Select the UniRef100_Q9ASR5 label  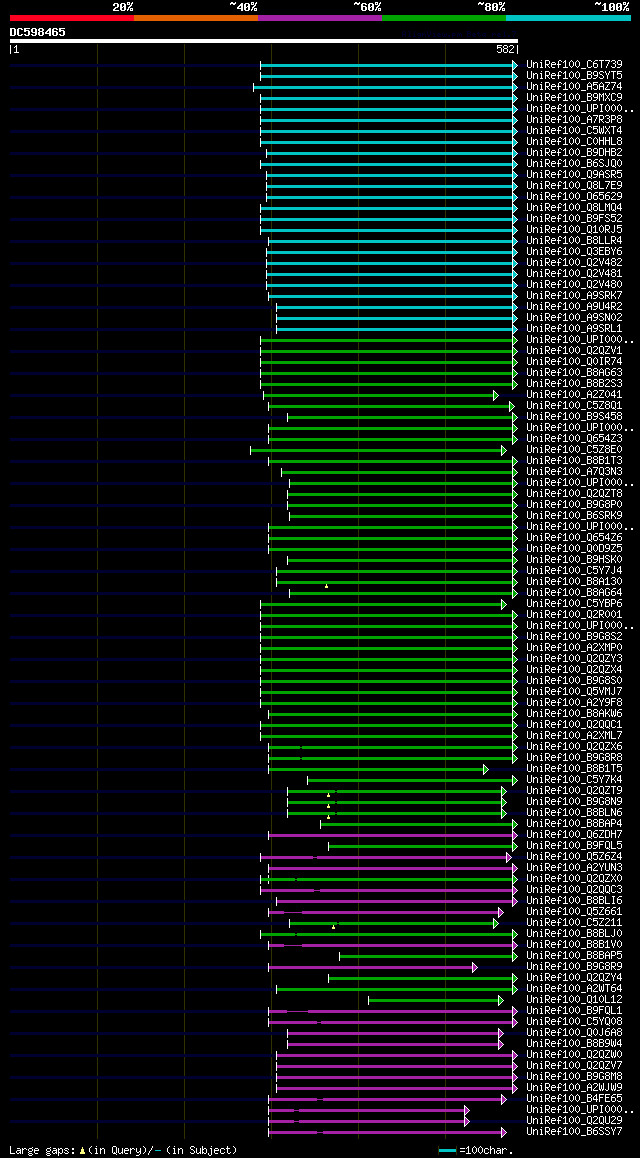[574, 175]
